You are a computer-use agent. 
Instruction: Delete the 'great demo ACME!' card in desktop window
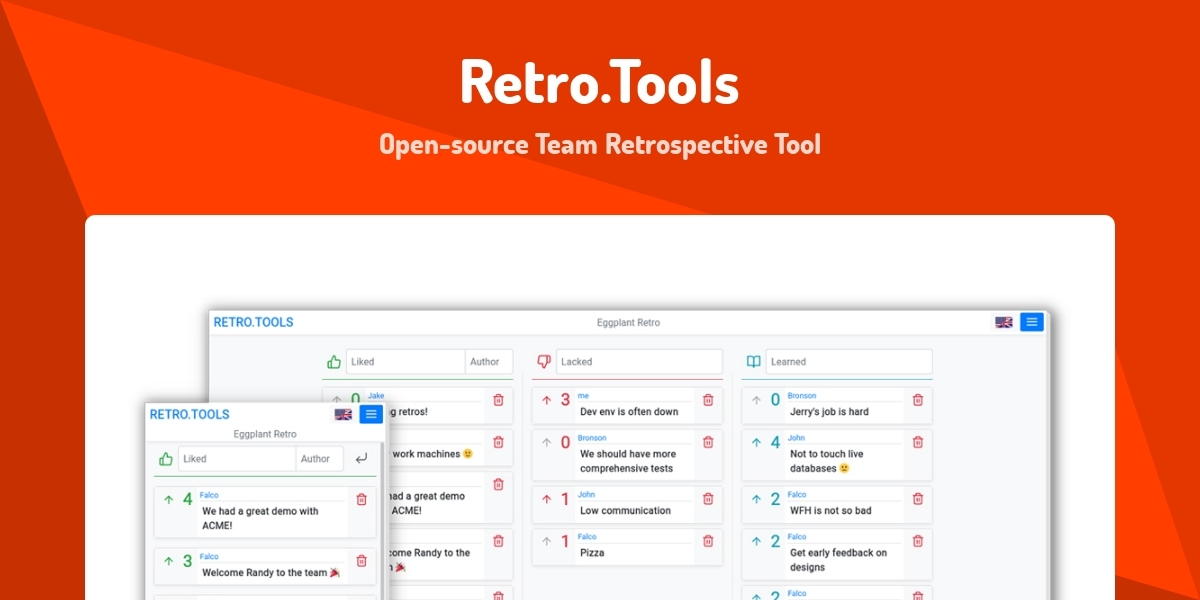(498, 484)
